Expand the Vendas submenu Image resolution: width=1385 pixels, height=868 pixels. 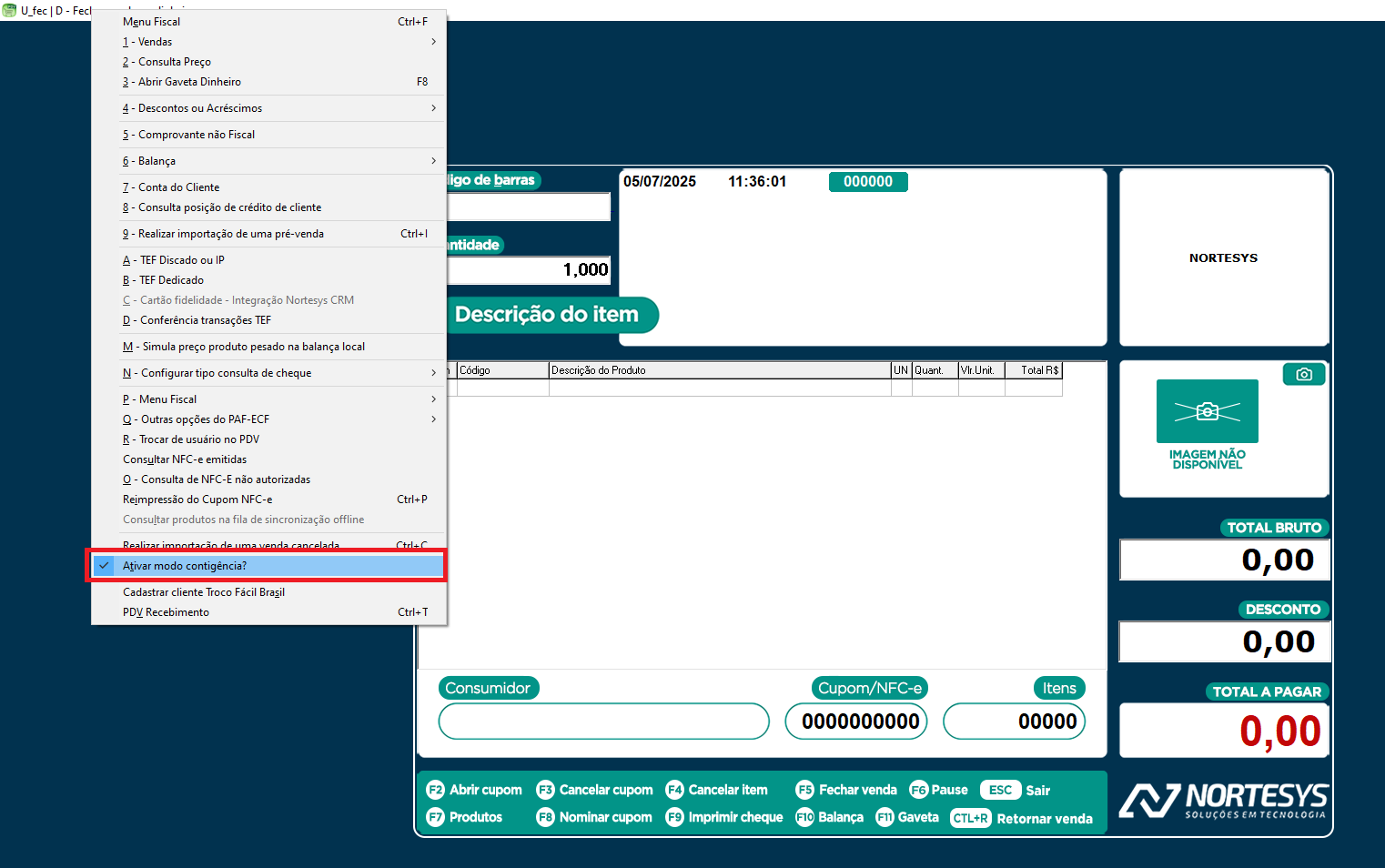433,42
